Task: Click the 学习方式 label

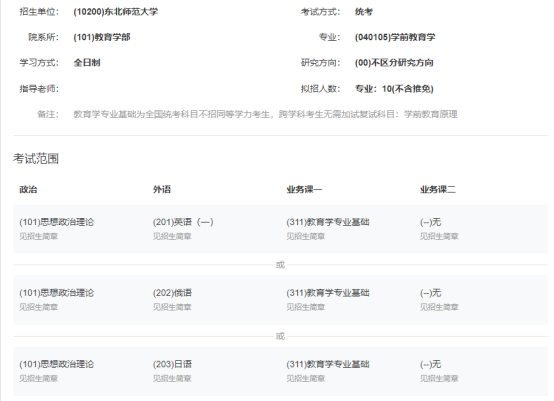Action: [x=39, y=63]
